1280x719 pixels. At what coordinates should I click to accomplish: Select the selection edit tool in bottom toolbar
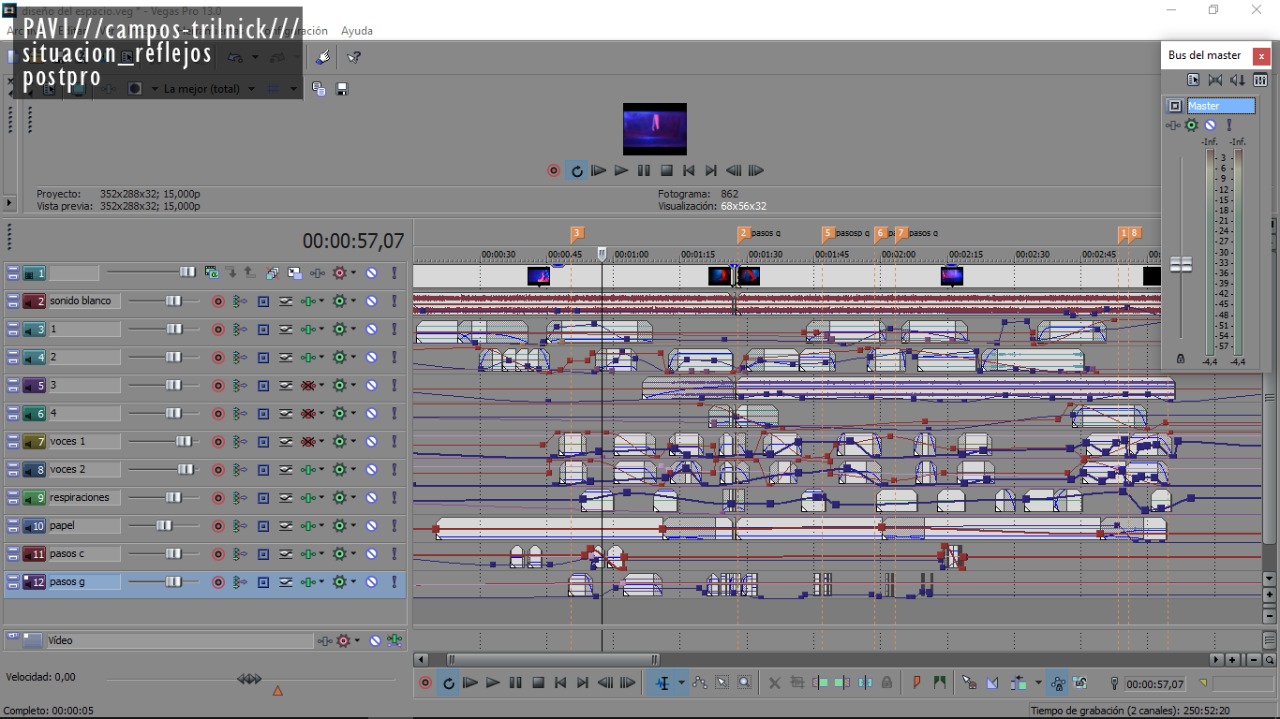pos(722,683)
